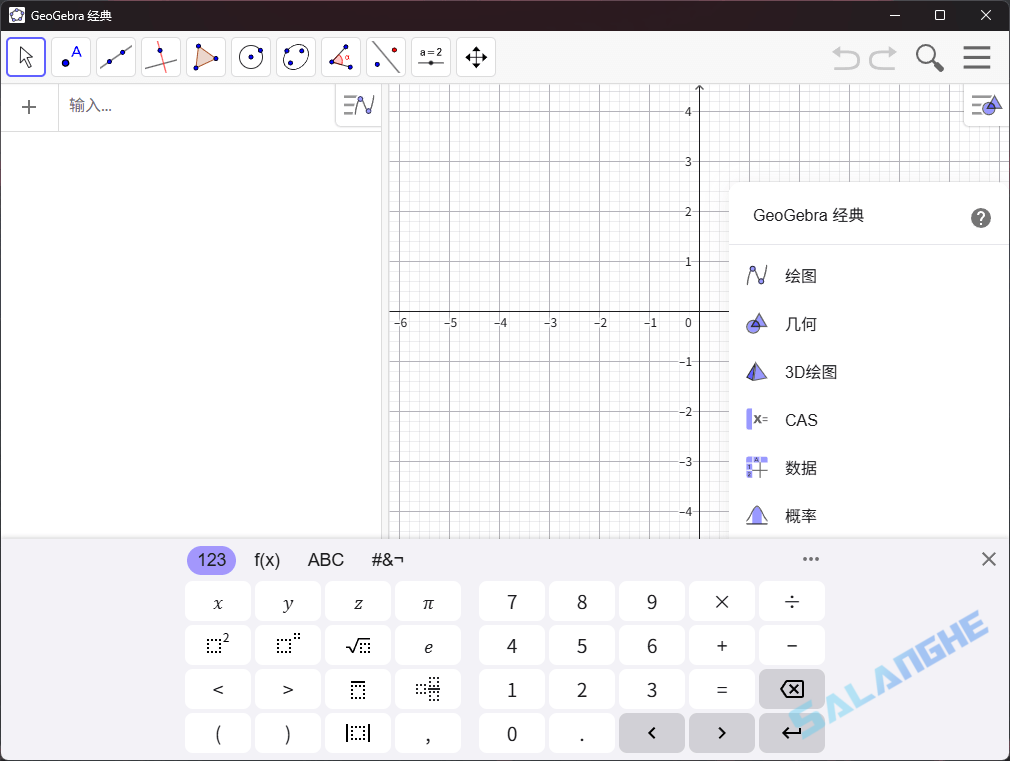The height and width of the screenshot is (761, 1010).
Task: Activate the Move Graphics View tool
Action: click(476, 57)
